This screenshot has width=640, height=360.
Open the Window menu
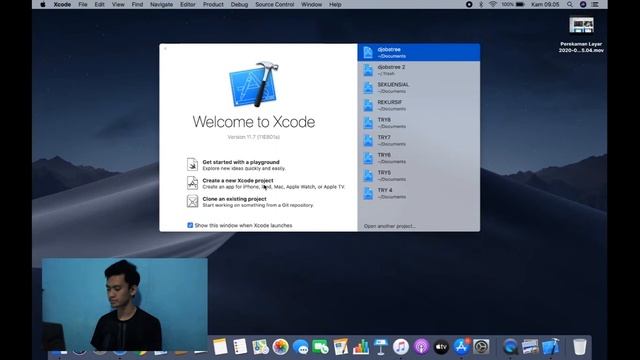[311, 4]
